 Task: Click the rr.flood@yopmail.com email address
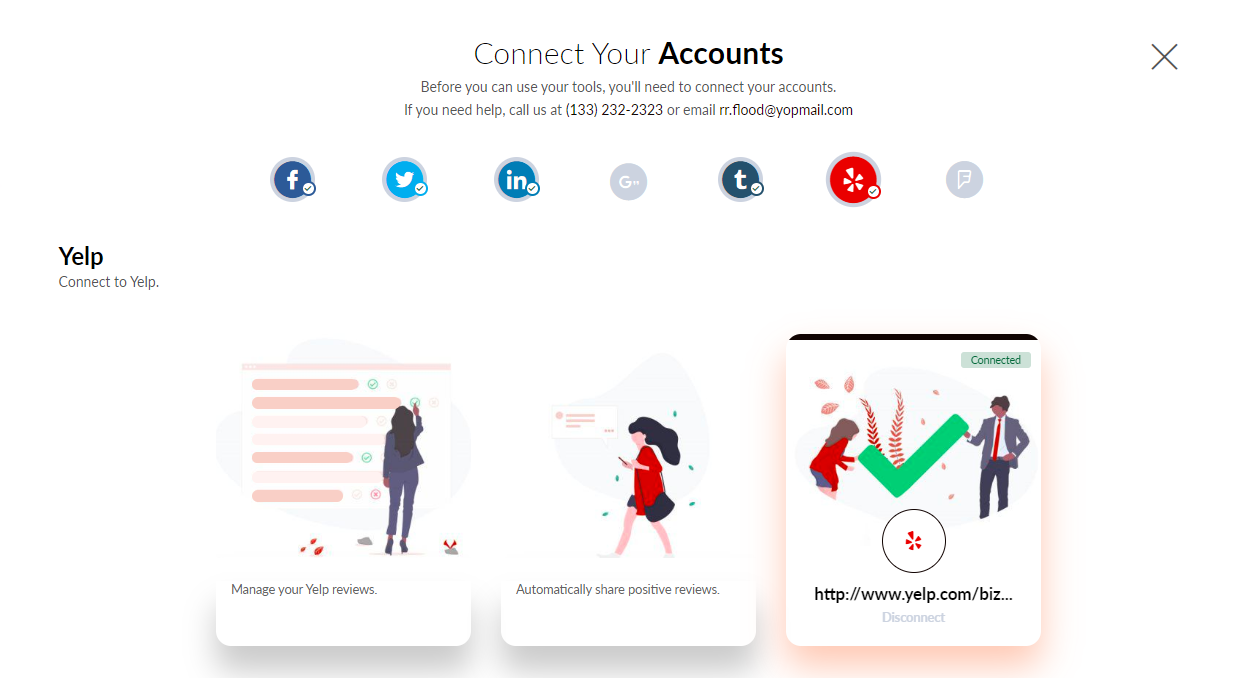[786, 110]
